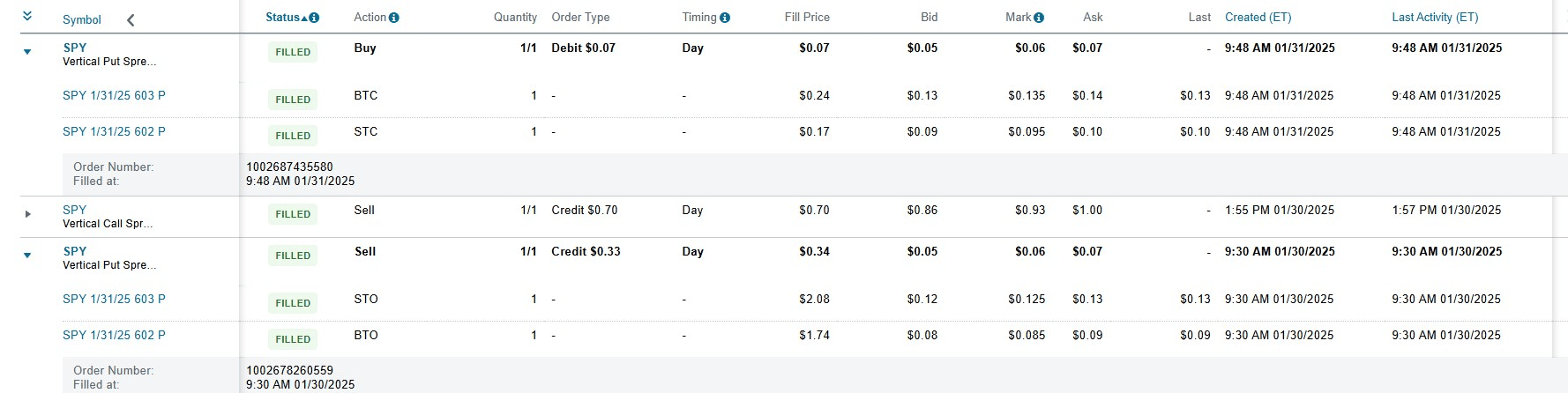This screenshot has height=393, width=1568.
Task: Click the info icon next to Mark
Action: (x=1039, y=18)
